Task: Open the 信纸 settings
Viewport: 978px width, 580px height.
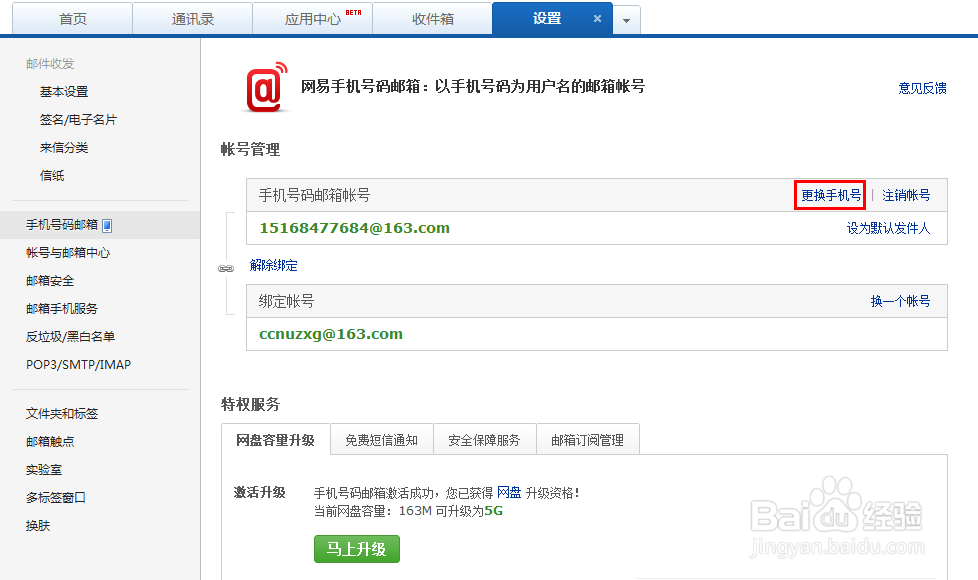Action: [x=52, y=176]
